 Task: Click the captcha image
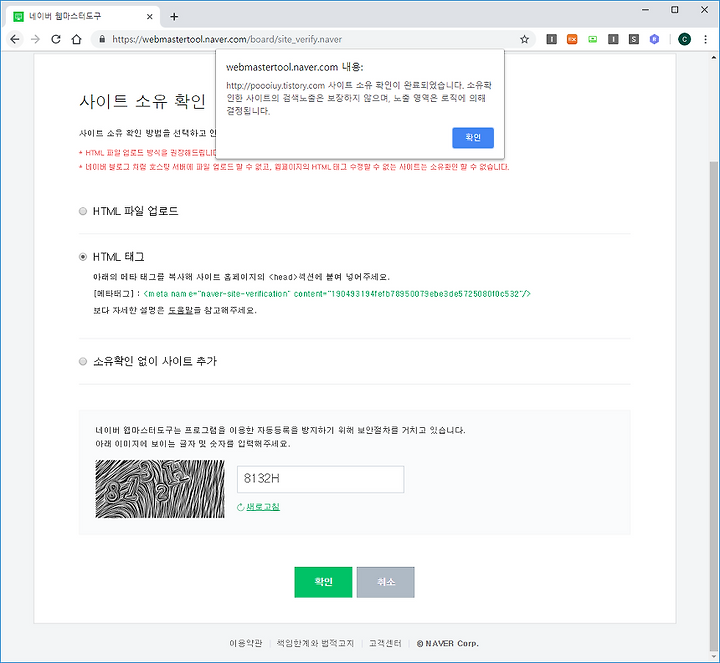coord(160,489)
